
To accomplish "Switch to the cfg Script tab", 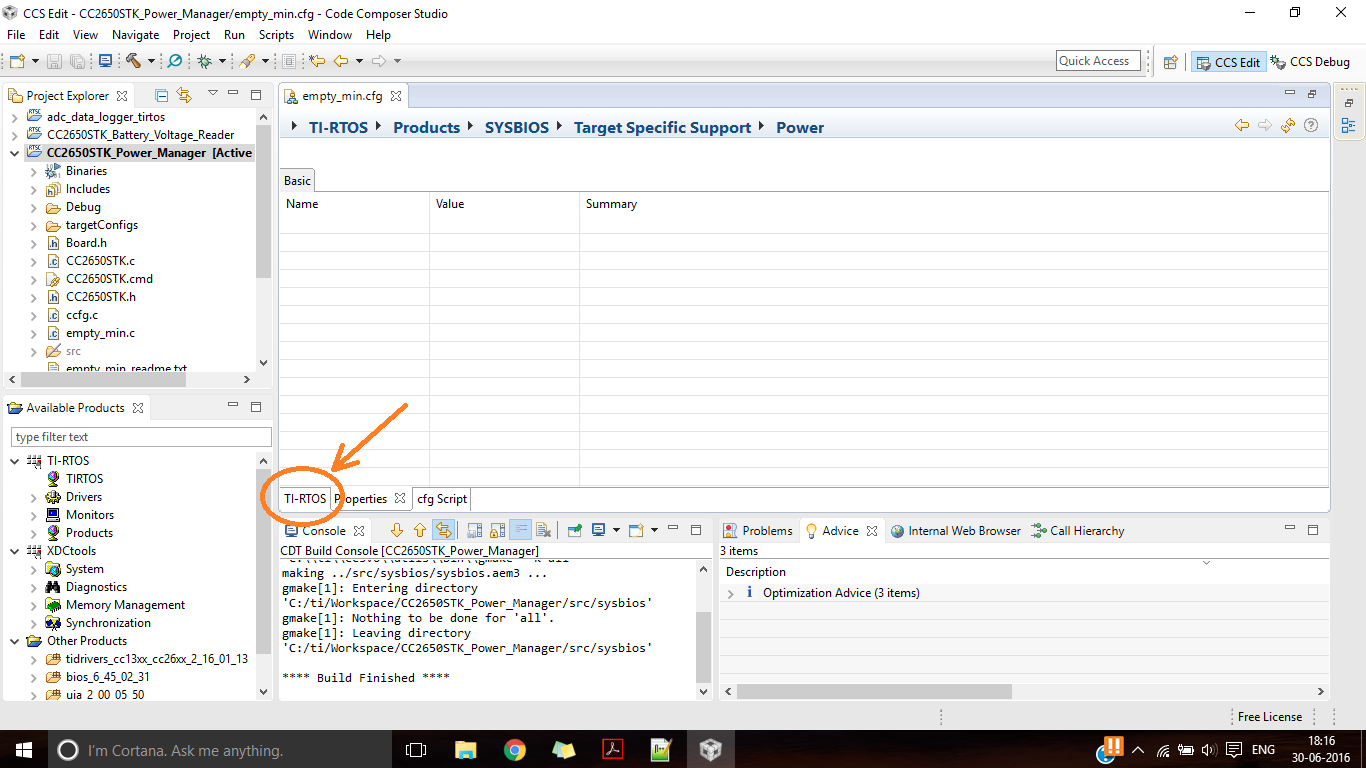I will (441, 499).
